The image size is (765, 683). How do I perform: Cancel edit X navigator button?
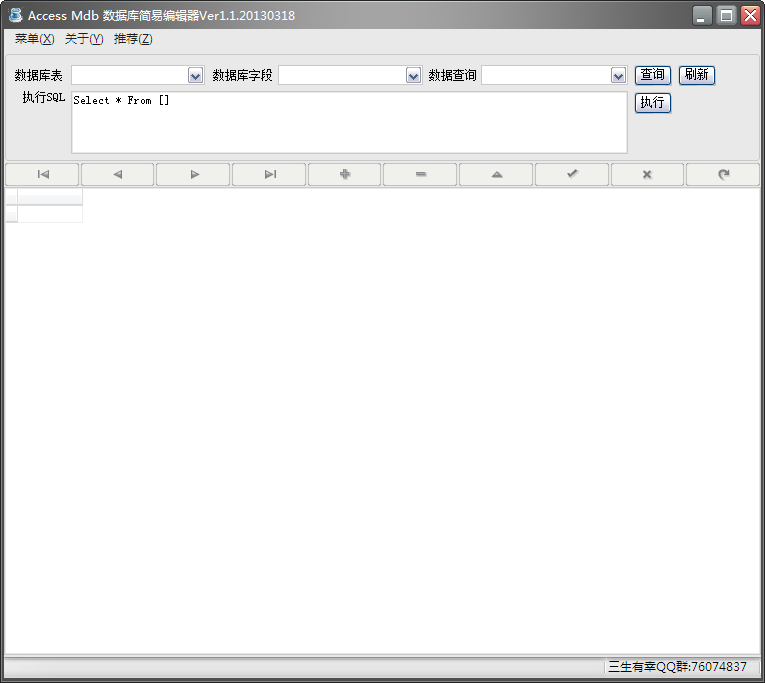pyautogui.click(x=647, y=175)
